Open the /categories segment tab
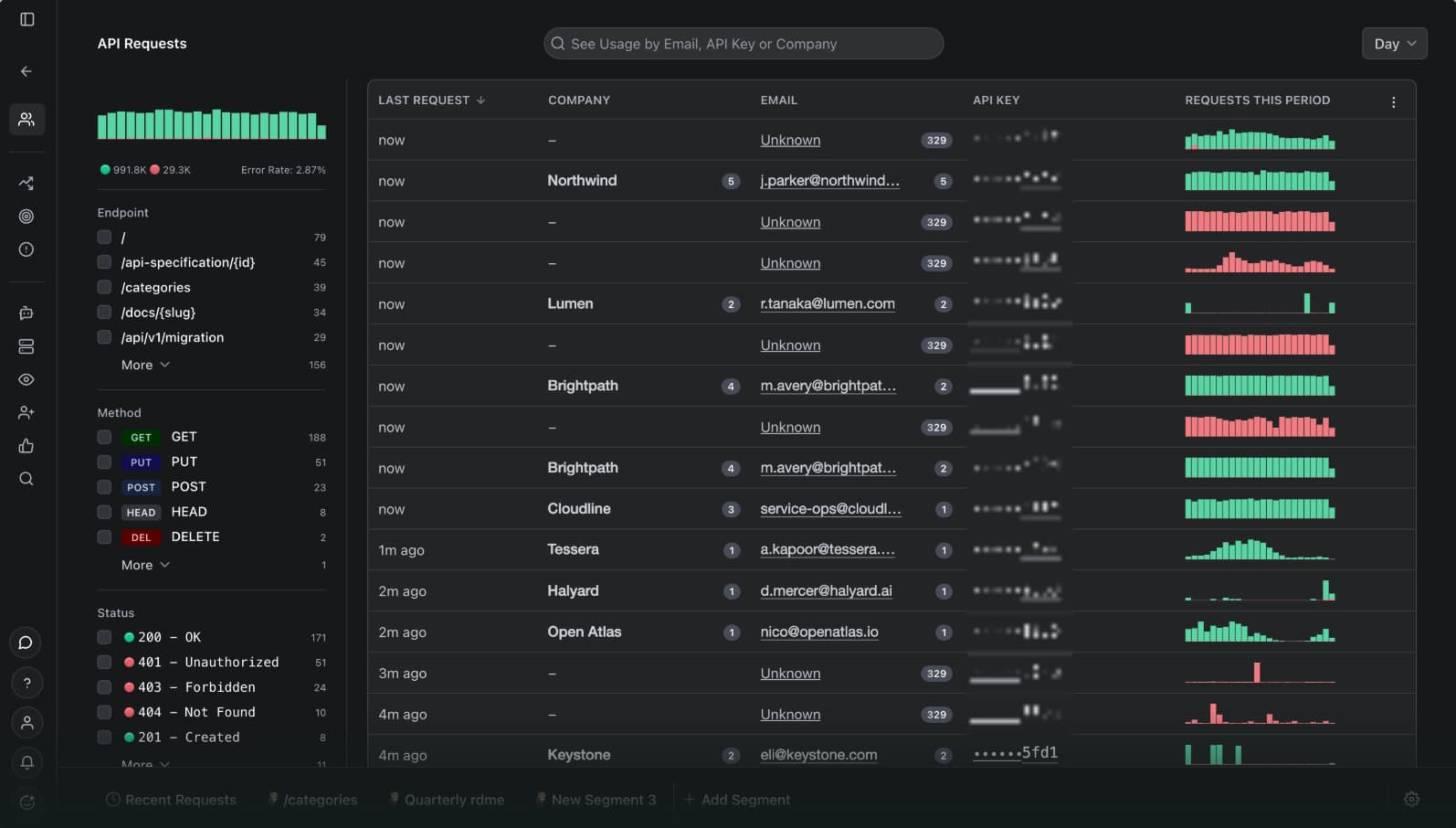This screenshot has width=1456, height=828. 311,800
